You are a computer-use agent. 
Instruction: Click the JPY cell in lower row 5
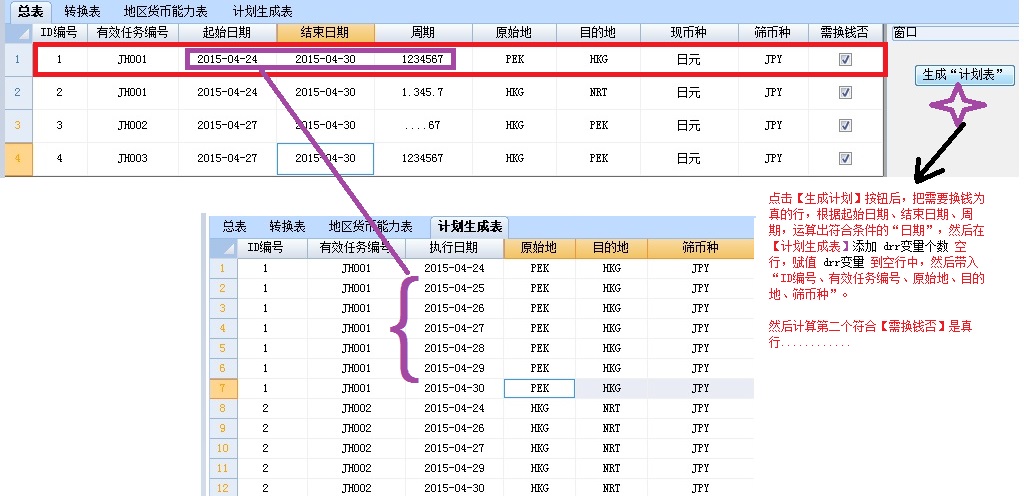click(700, 349)
